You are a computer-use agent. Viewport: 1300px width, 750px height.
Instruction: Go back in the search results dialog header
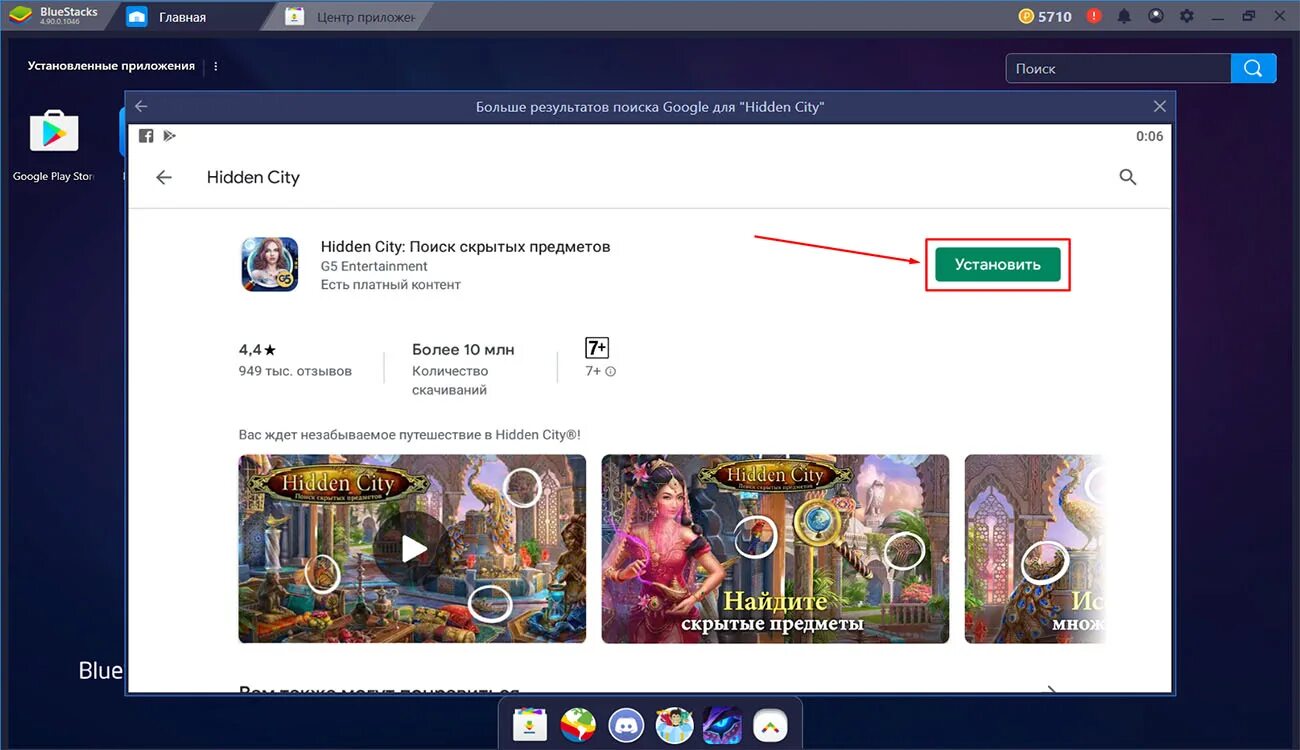141,106
